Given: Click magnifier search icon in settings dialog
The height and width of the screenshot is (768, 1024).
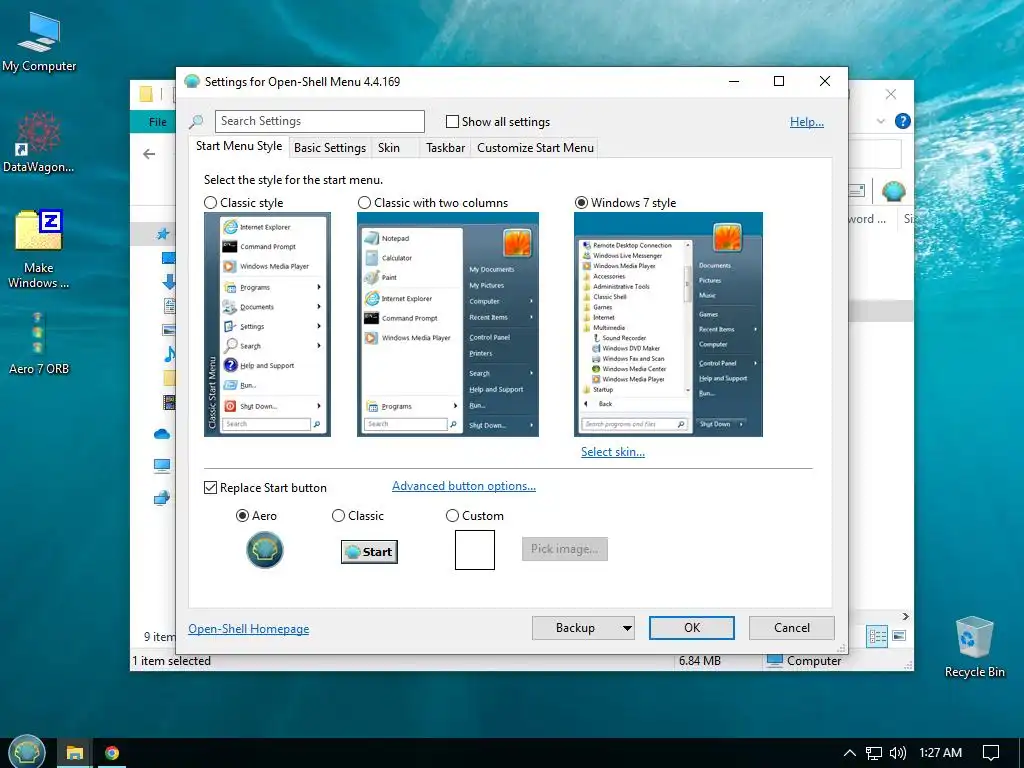Looking at the screenshot, I should (x=196, y=121).
